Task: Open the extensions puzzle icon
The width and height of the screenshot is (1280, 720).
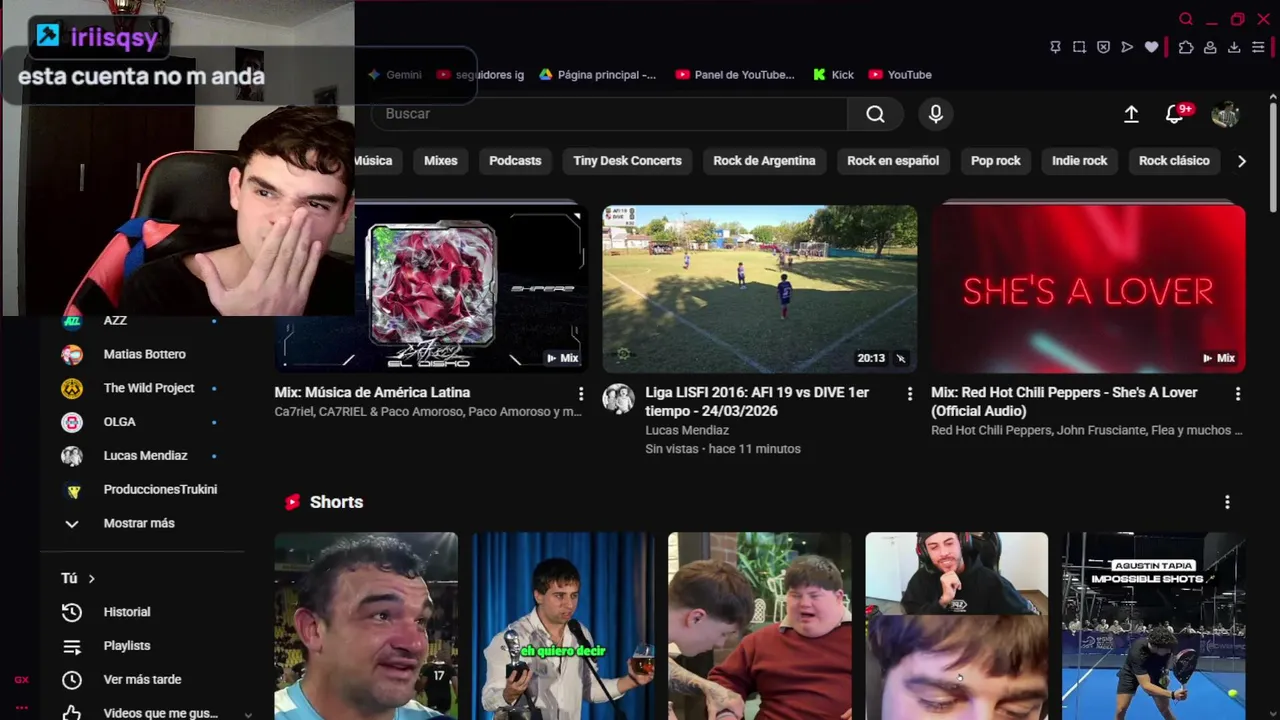Action: coord(1186,47)
